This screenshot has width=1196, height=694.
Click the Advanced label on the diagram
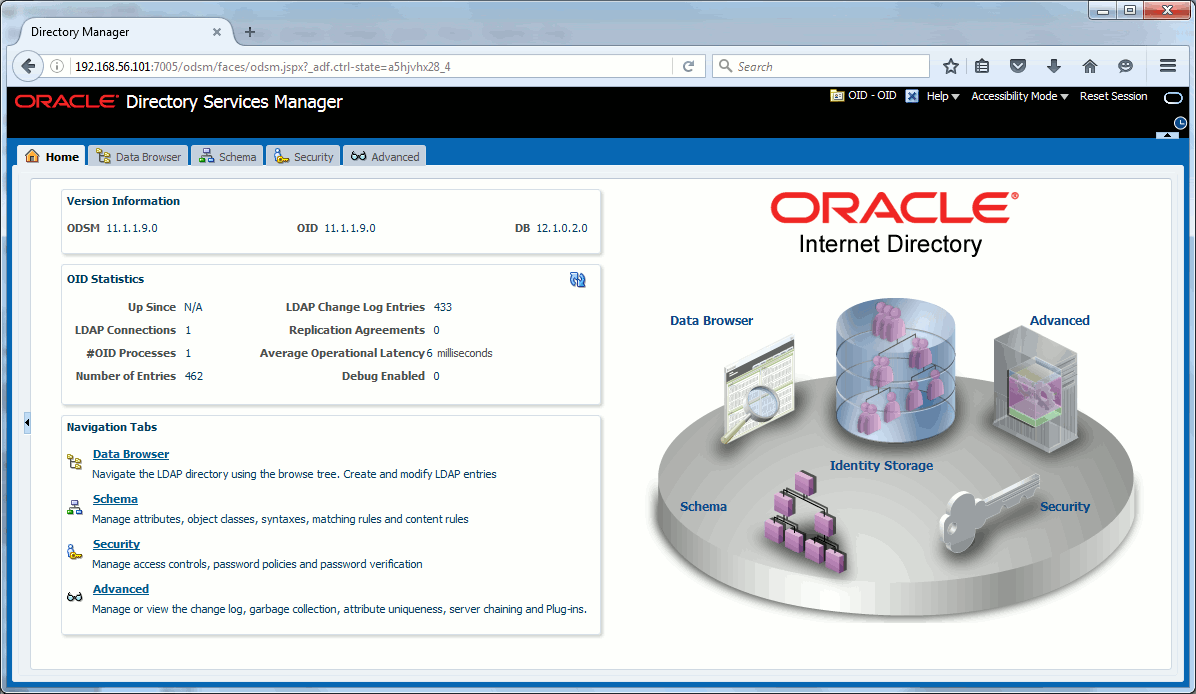[1059, 320]
